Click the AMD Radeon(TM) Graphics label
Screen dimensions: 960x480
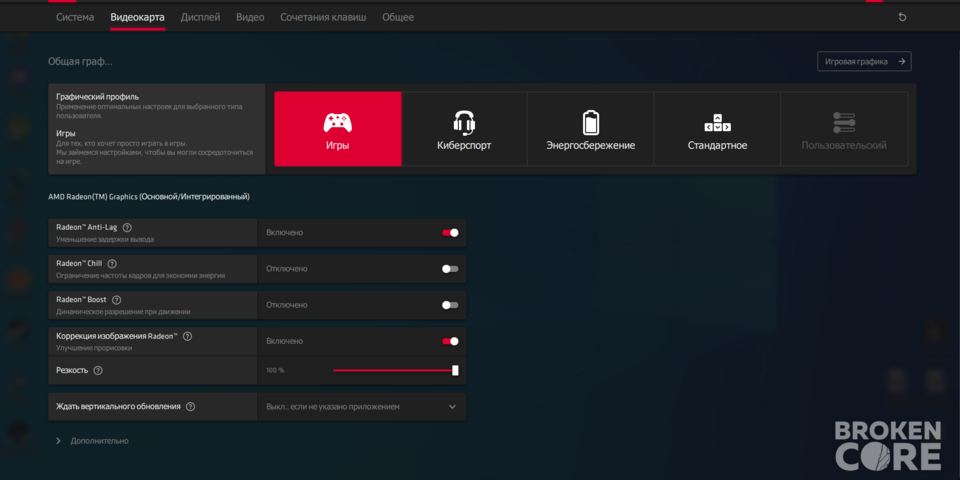(149, 197)
